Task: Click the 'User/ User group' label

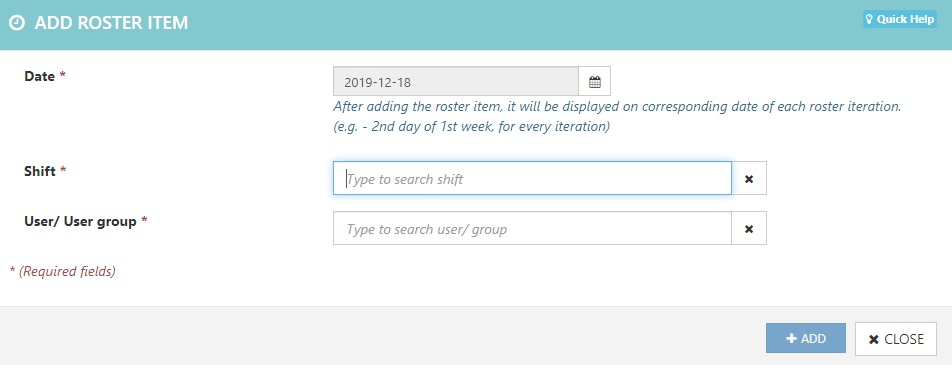Action: coord(80,221)
